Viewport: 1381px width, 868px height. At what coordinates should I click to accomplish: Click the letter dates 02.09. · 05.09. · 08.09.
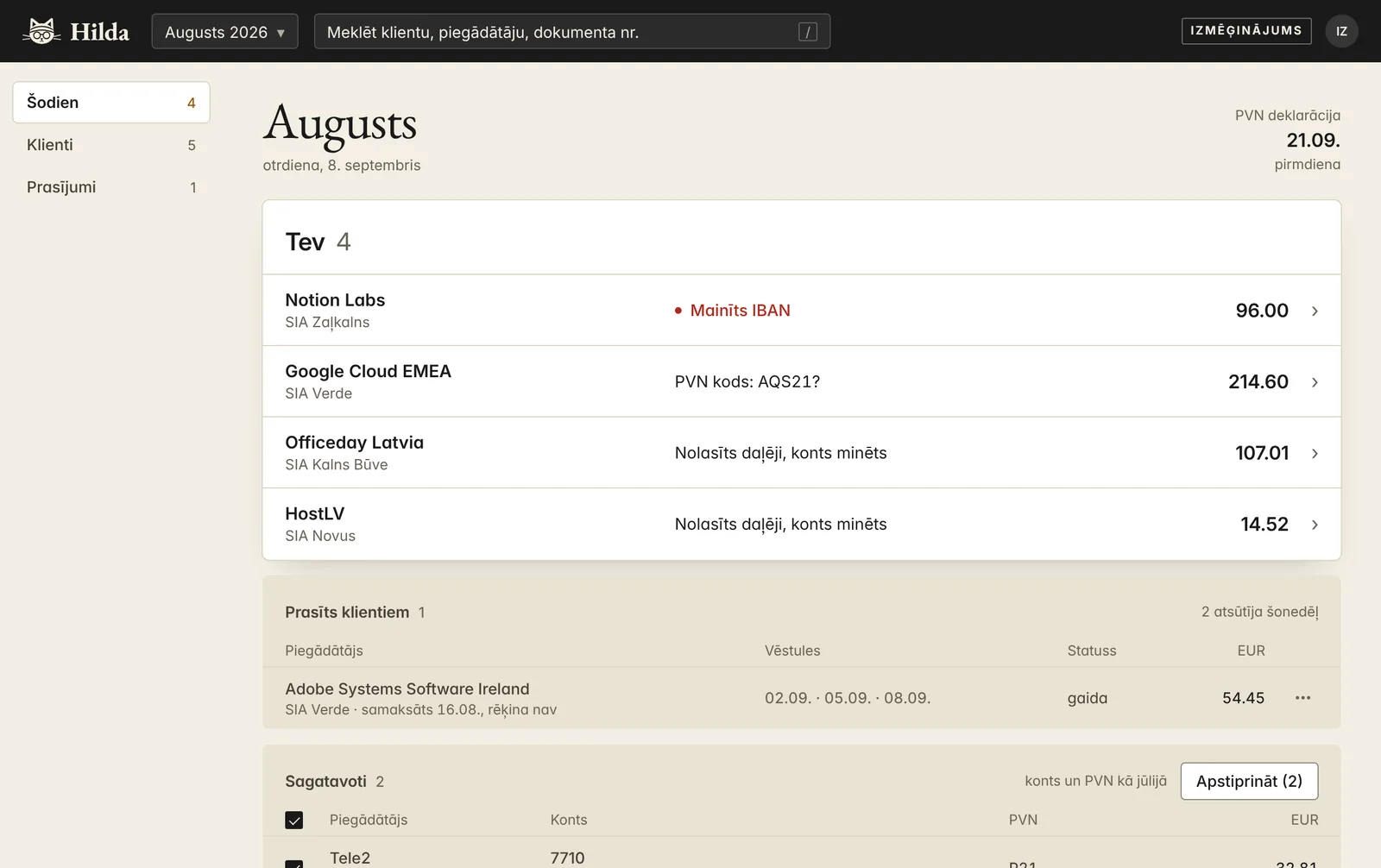[848, 698]
